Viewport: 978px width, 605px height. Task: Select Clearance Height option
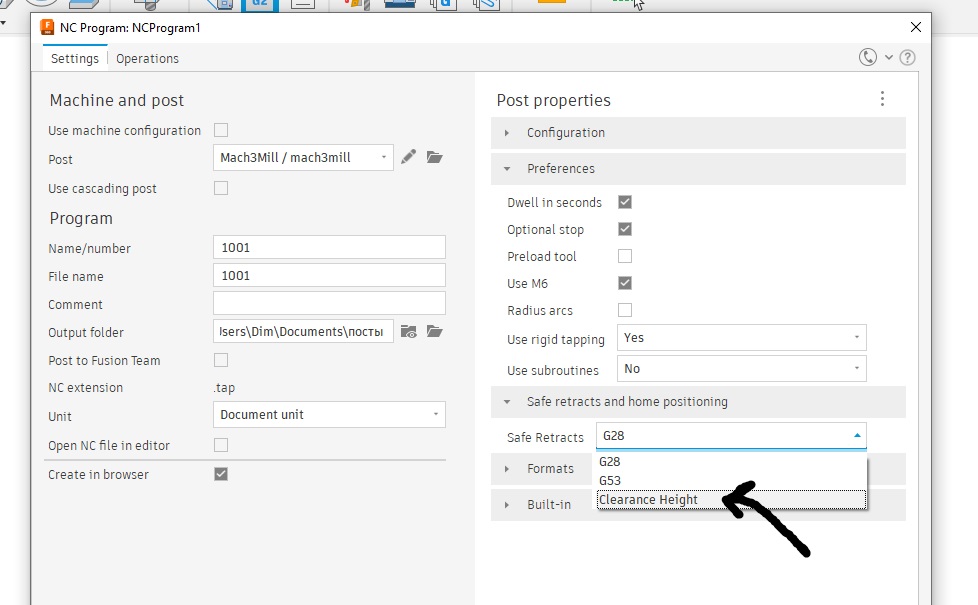648,500
